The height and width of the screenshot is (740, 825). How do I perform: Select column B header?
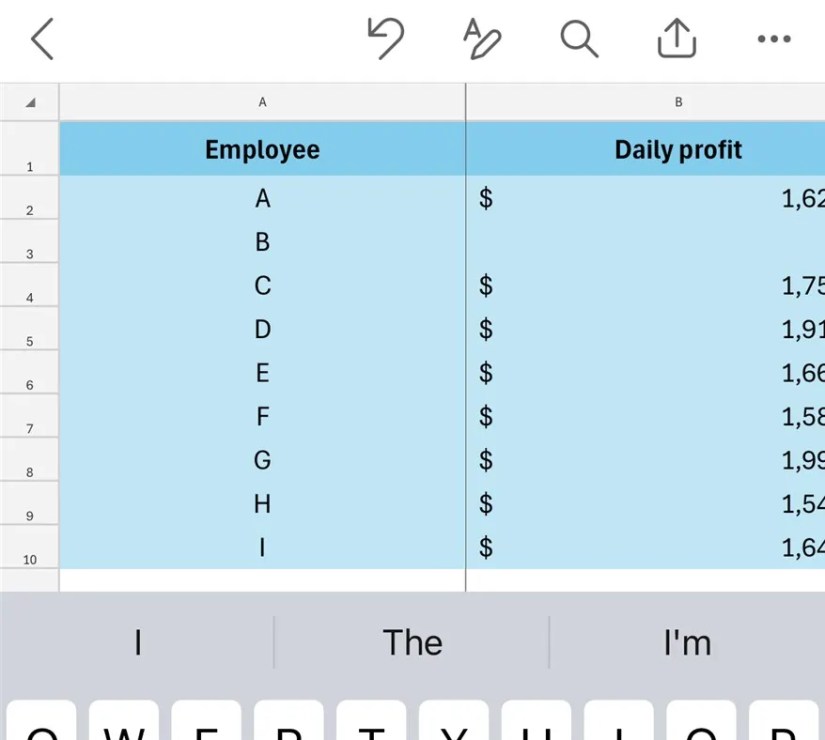646,102
